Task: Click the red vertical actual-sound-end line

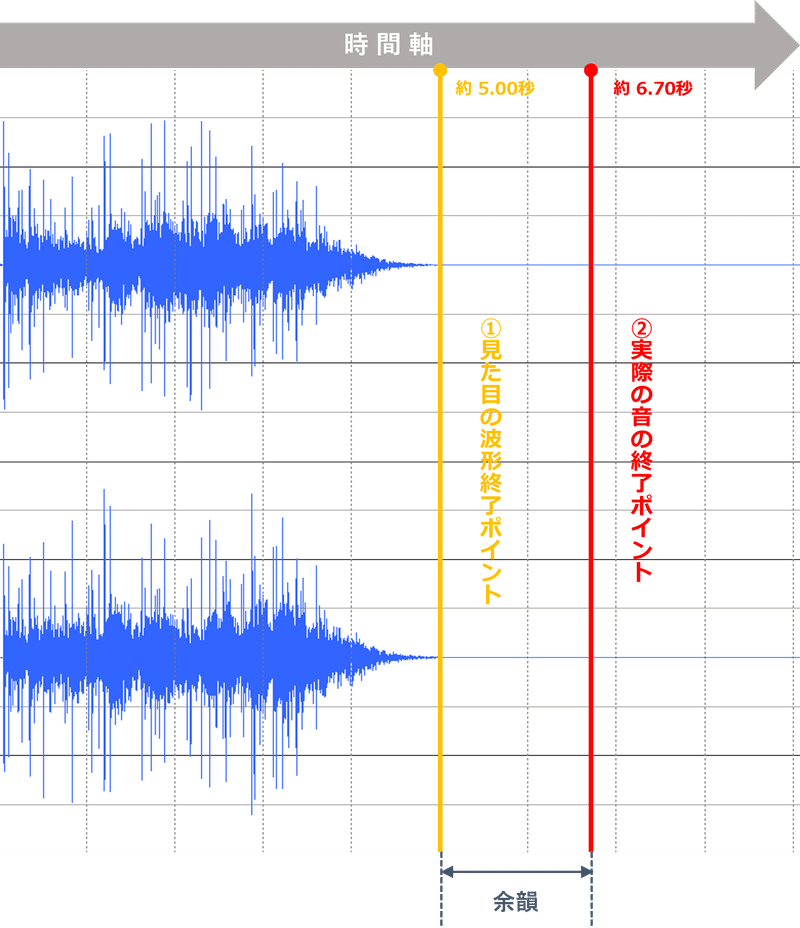Action: [x=591, y=462]
